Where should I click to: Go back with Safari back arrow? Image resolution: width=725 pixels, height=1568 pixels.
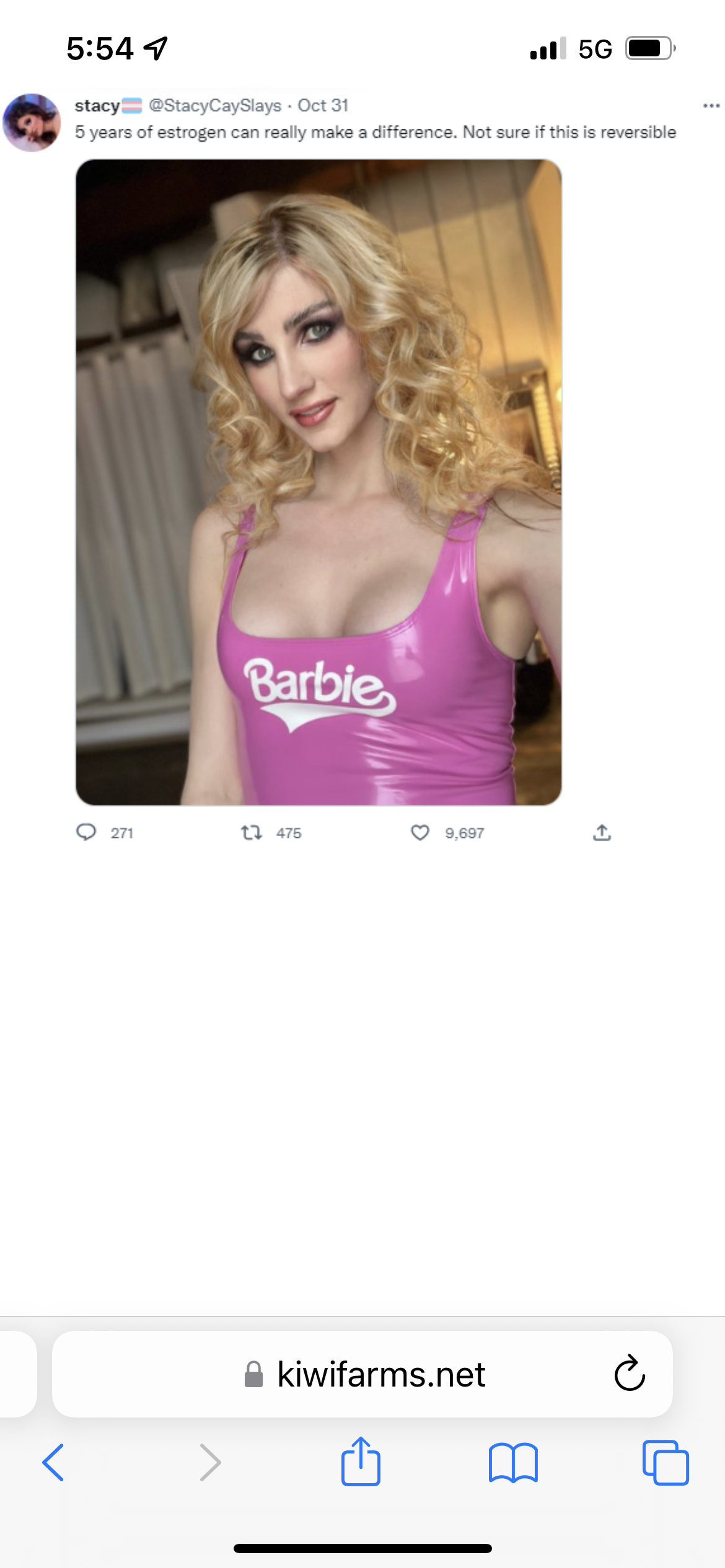[x=53, y=1462]
